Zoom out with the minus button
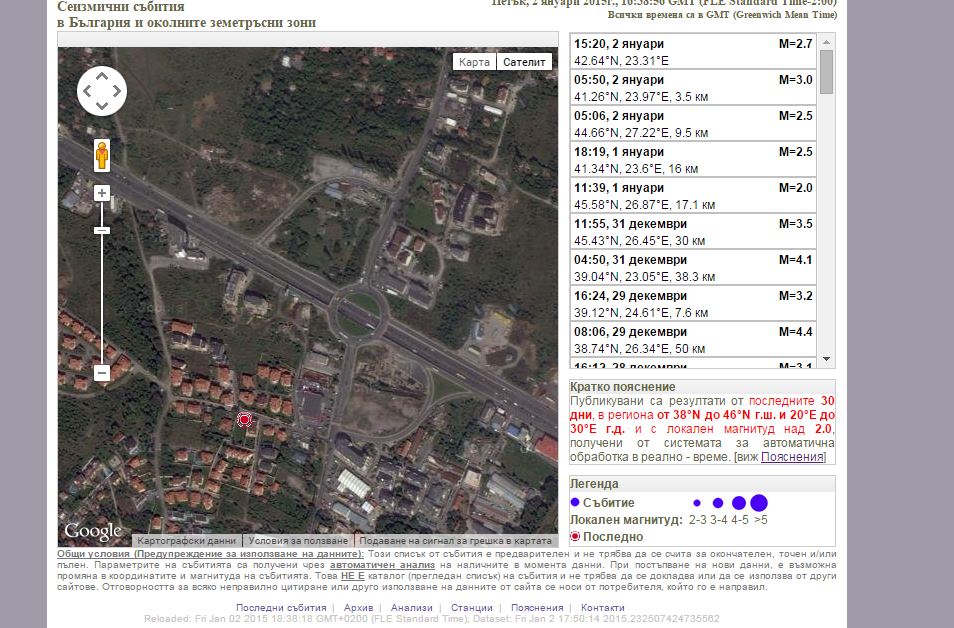Screen dimensions: 954x628 pyautogui.click(x=101, y=373)
